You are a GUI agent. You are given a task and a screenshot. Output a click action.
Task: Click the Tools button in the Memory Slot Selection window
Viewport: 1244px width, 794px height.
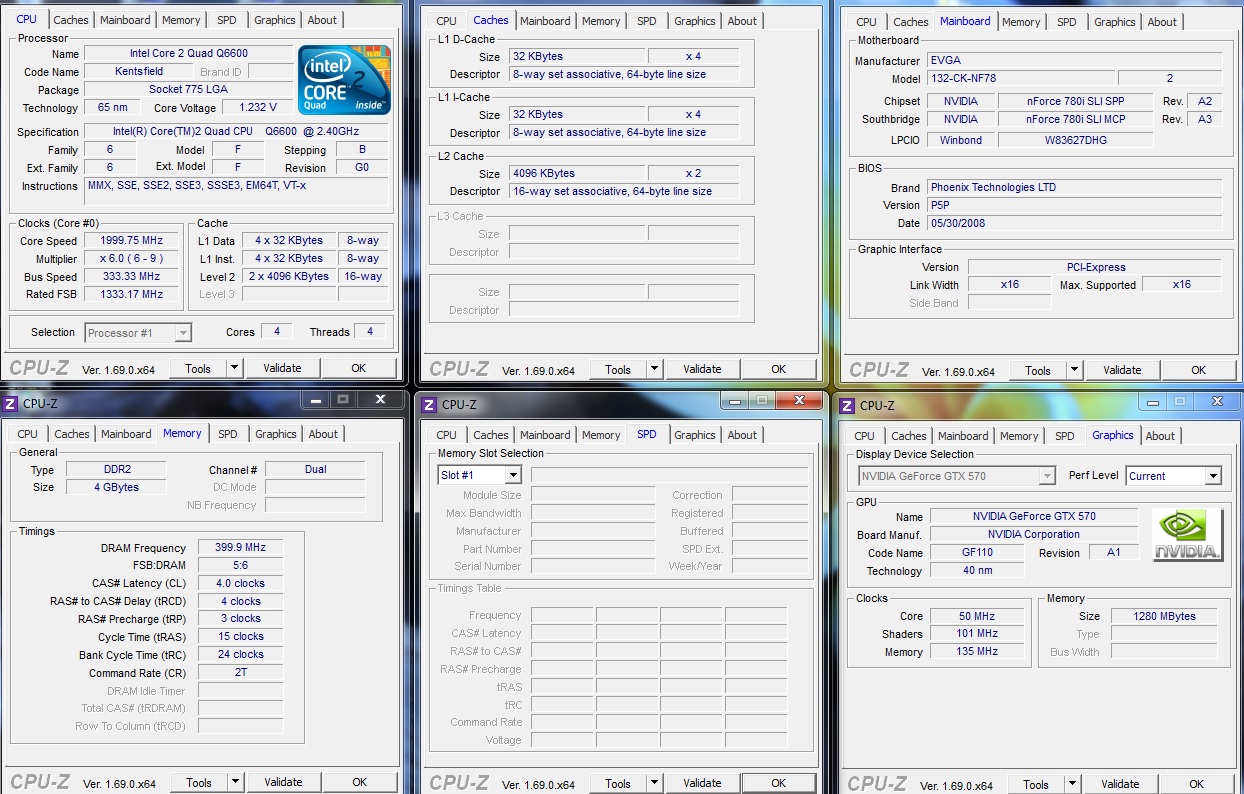tap(618, 783)
